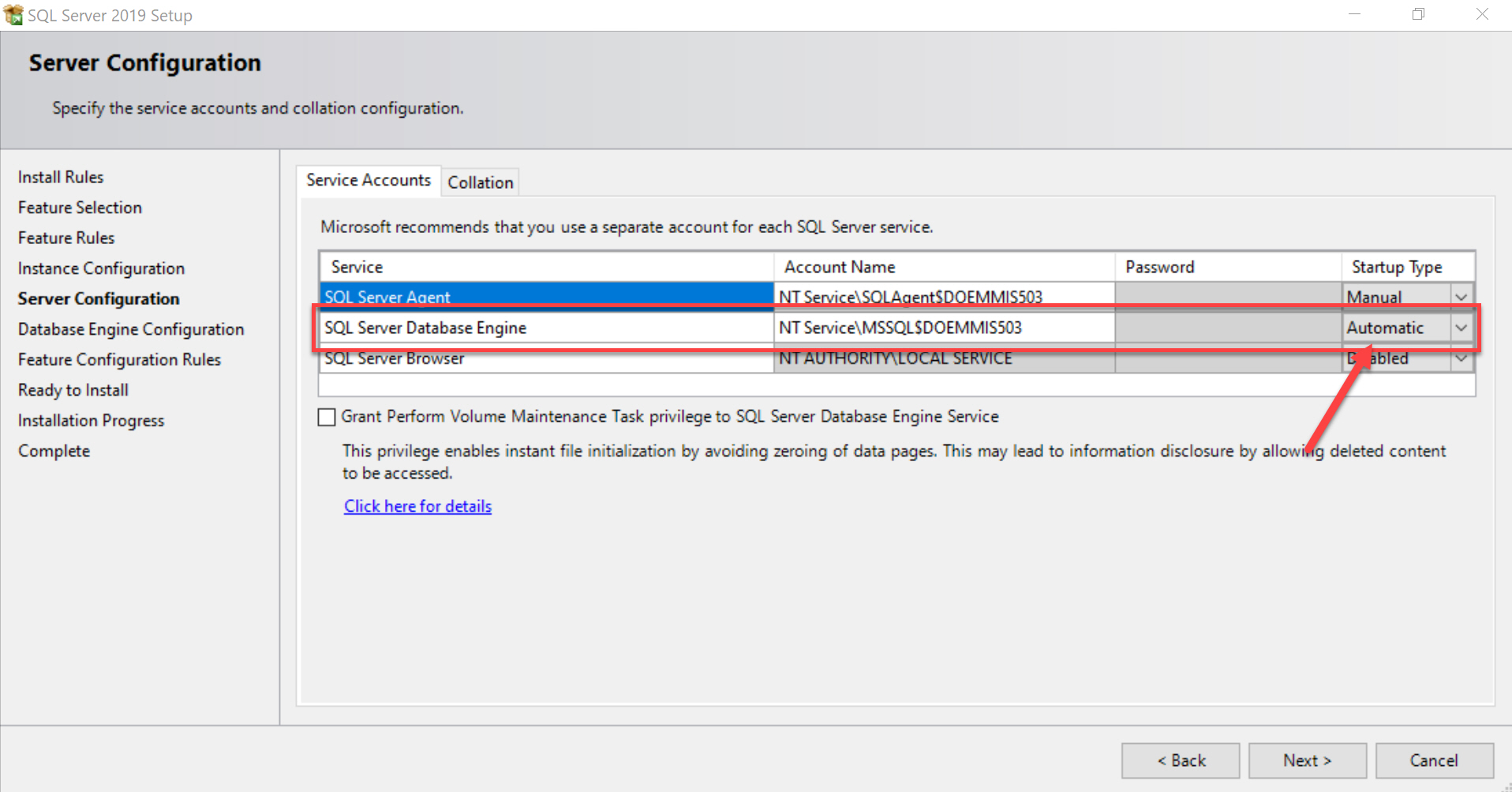The image size is (1512, 792).
Task: Enable Grant Perform Volume Maintenance Task checkbox
Action: point(327,417)
